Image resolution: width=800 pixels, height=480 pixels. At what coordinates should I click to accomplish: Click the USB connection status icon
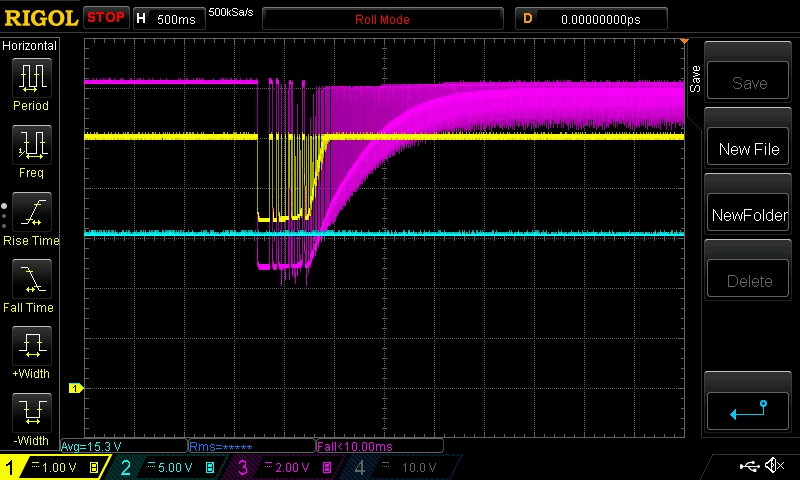tap(748, 466)
